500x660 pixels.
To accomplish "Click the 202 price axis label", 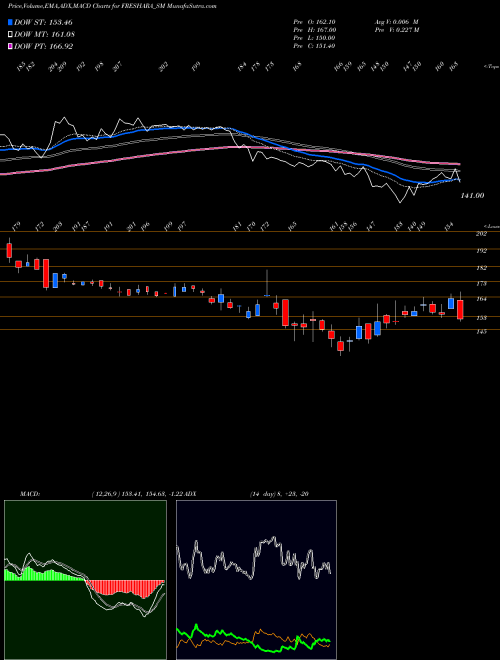I will coord(481,234).
